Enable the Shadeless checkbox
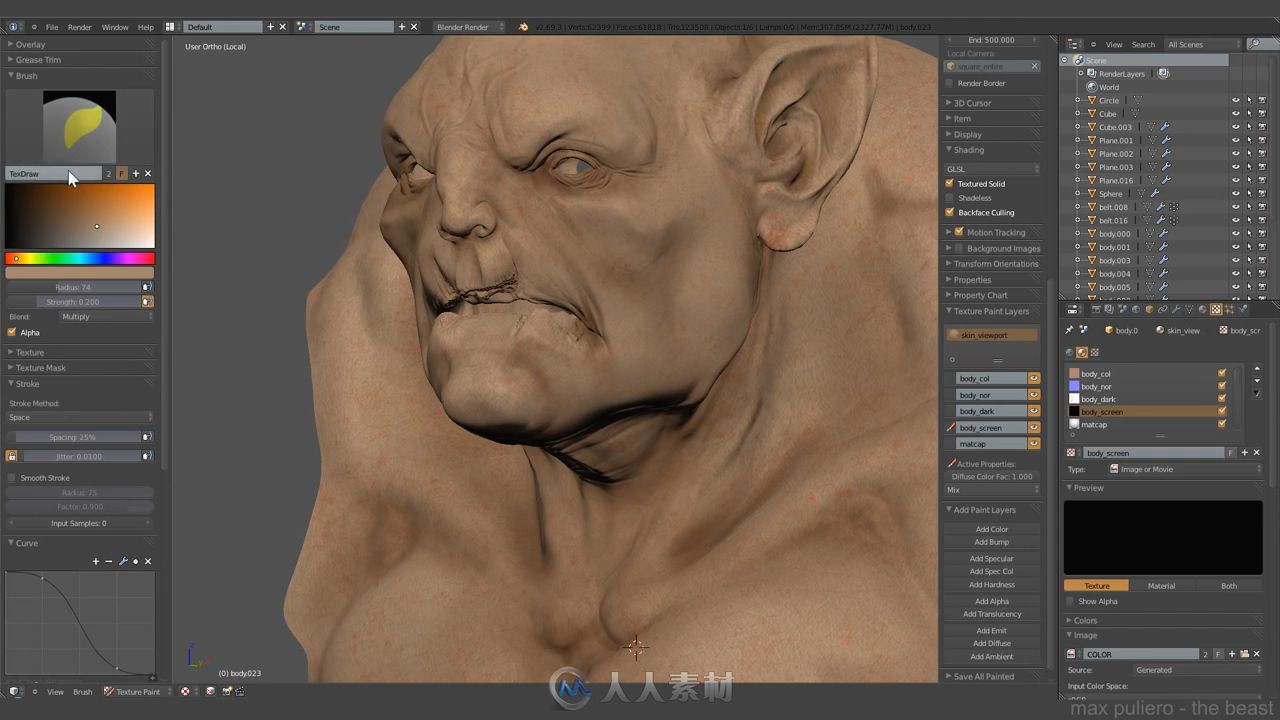Viewport: 1280px width, 720px height. pos(950,198)
